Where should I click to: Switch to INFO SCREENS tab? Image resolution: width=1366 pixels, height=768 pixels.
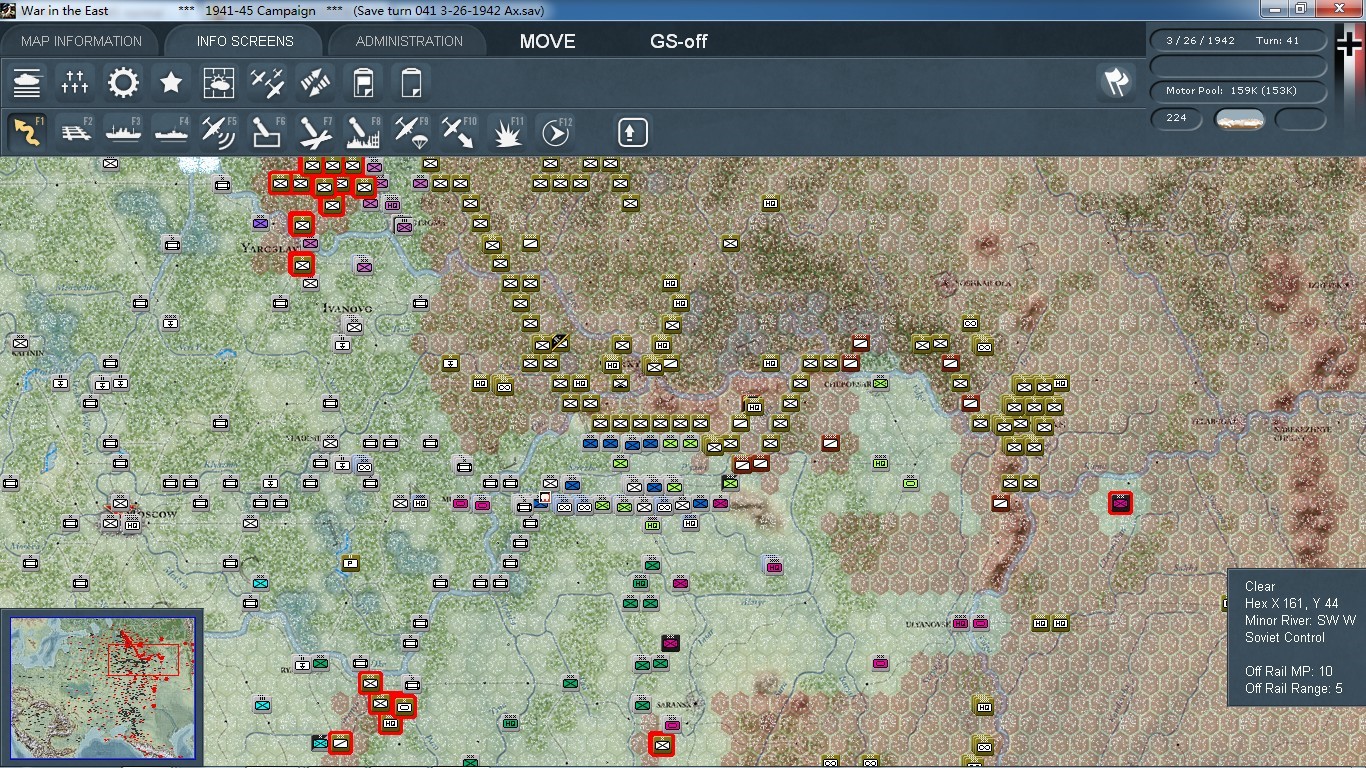[245, 41]
